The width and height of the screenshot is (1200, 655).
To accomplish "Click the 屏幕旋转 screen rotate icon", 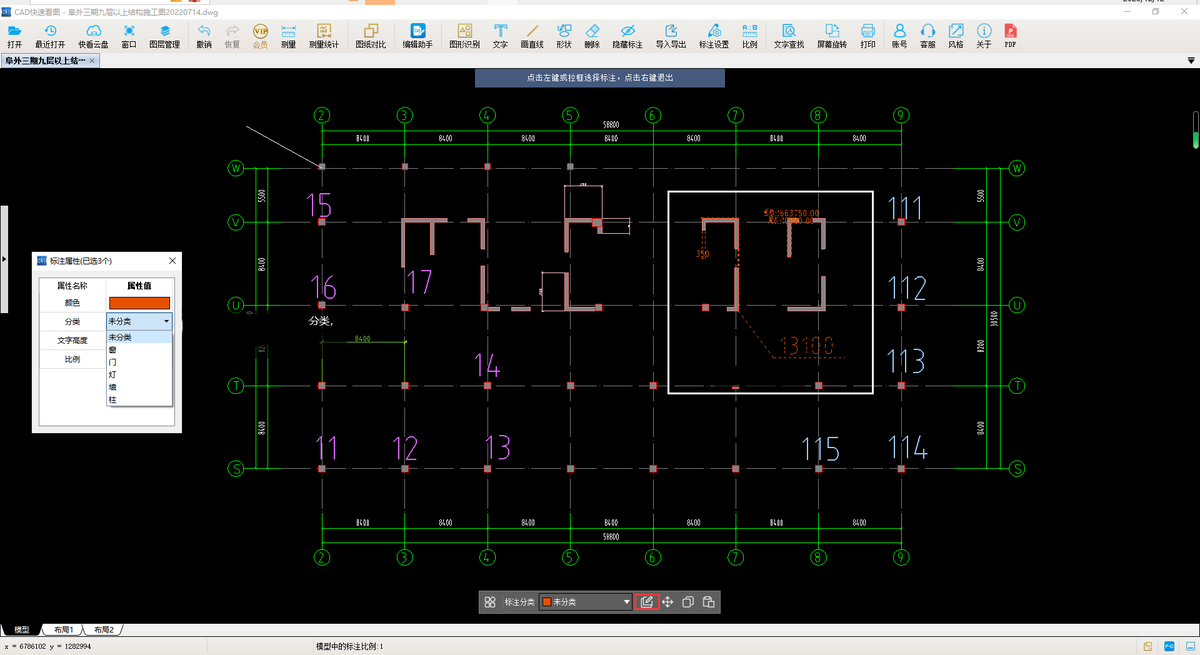I will coord(831,37).
